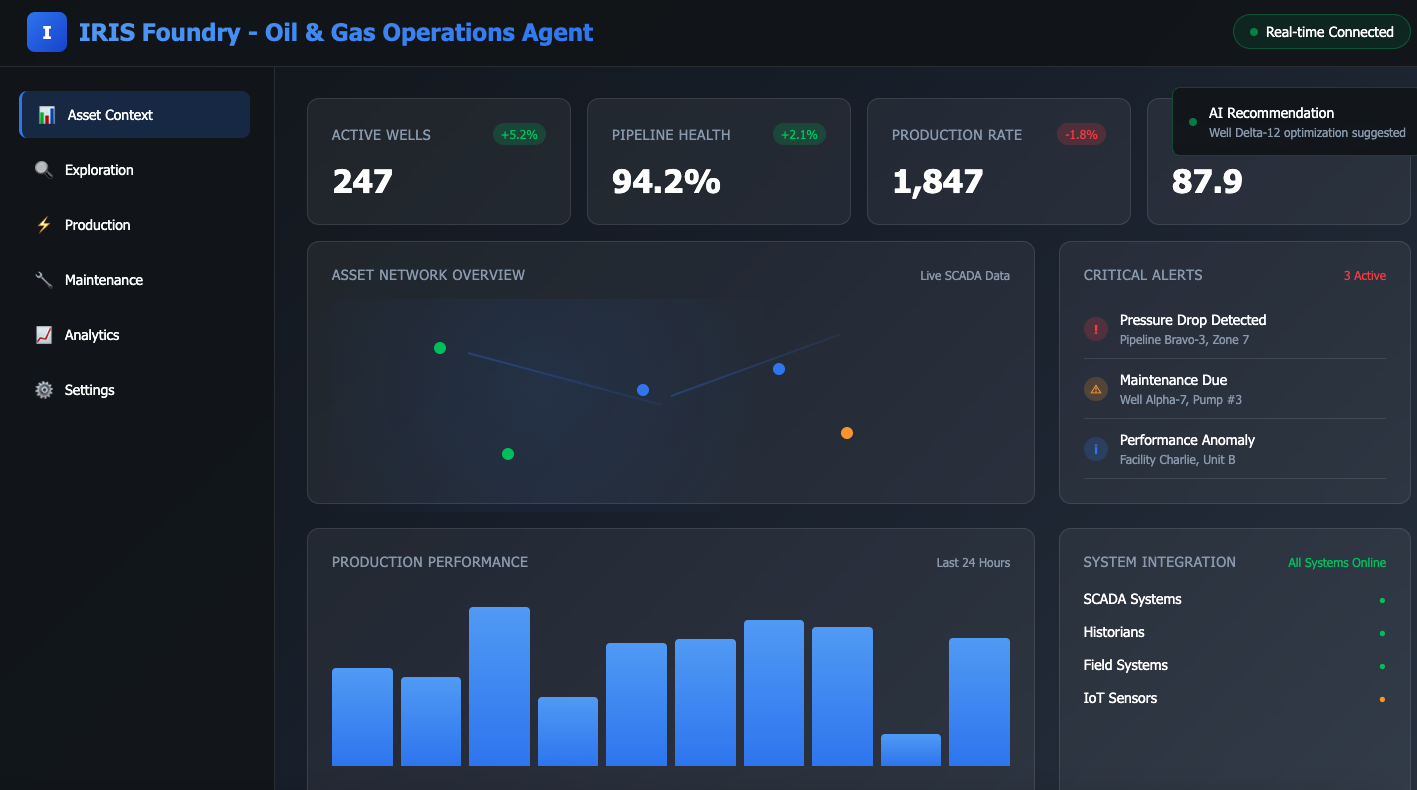Image resolution: width=1417 pixels, height=790 pixels.
Task: Click the Maintenance wrench icon
Action: point(44,280)
